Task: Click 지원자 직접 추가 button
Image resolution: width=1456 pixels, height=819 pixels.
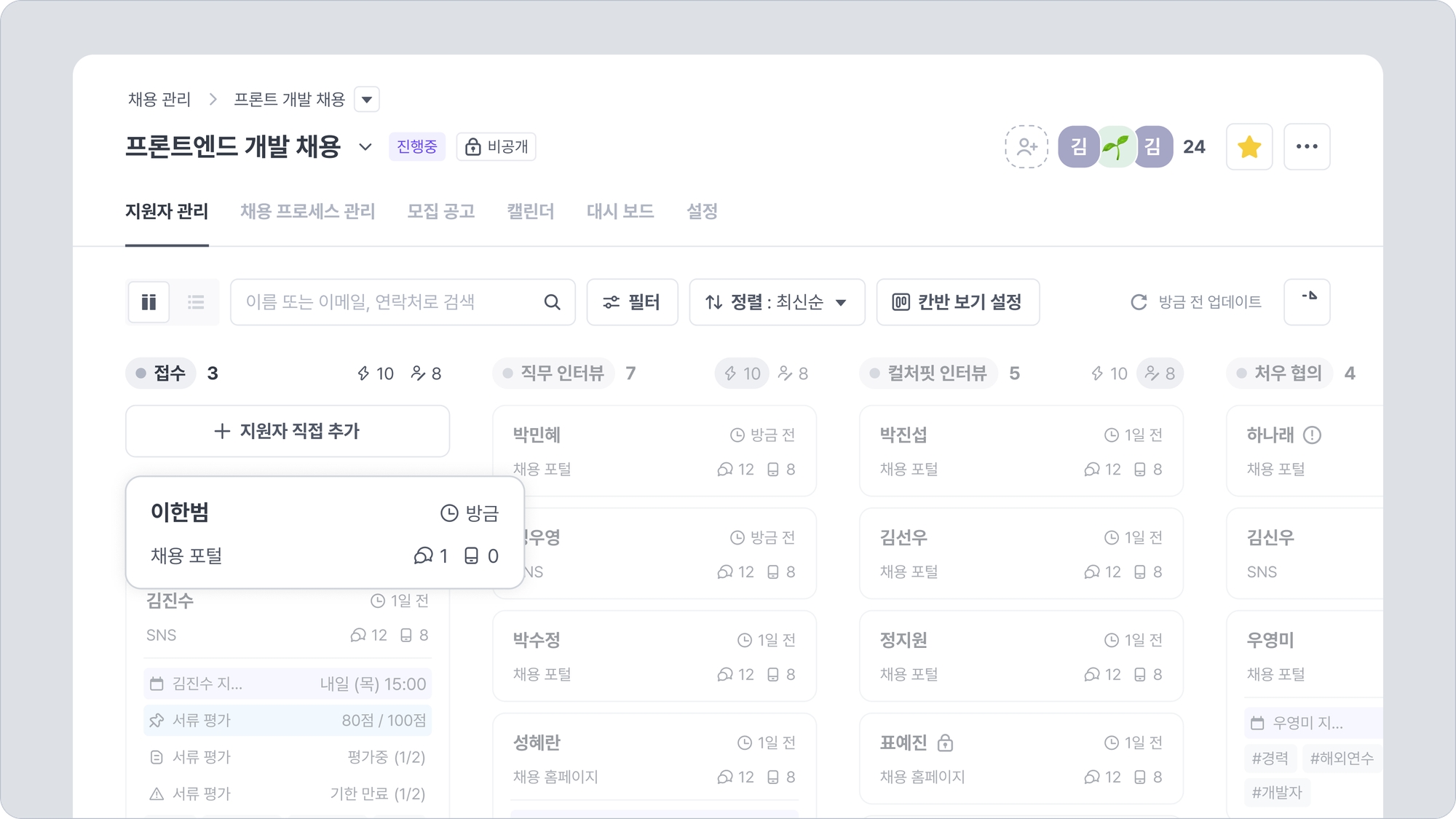Action: tap(288, 431)
